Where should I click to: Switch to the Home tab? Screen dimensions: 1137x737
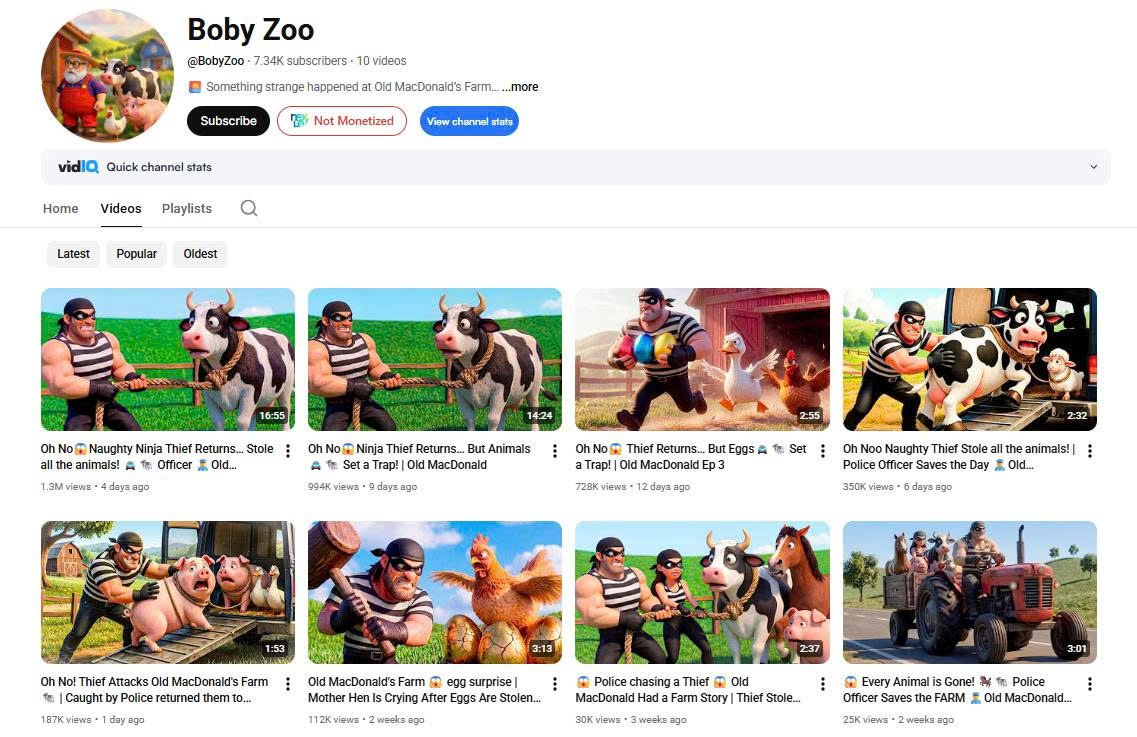[x=61, y=209]
